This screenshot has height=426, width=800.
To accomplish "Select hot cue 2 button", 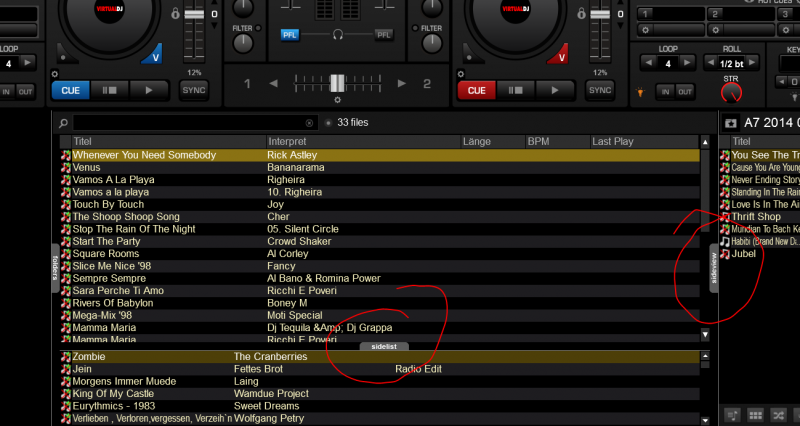I will pyautogui.click(x=741, y=14).
